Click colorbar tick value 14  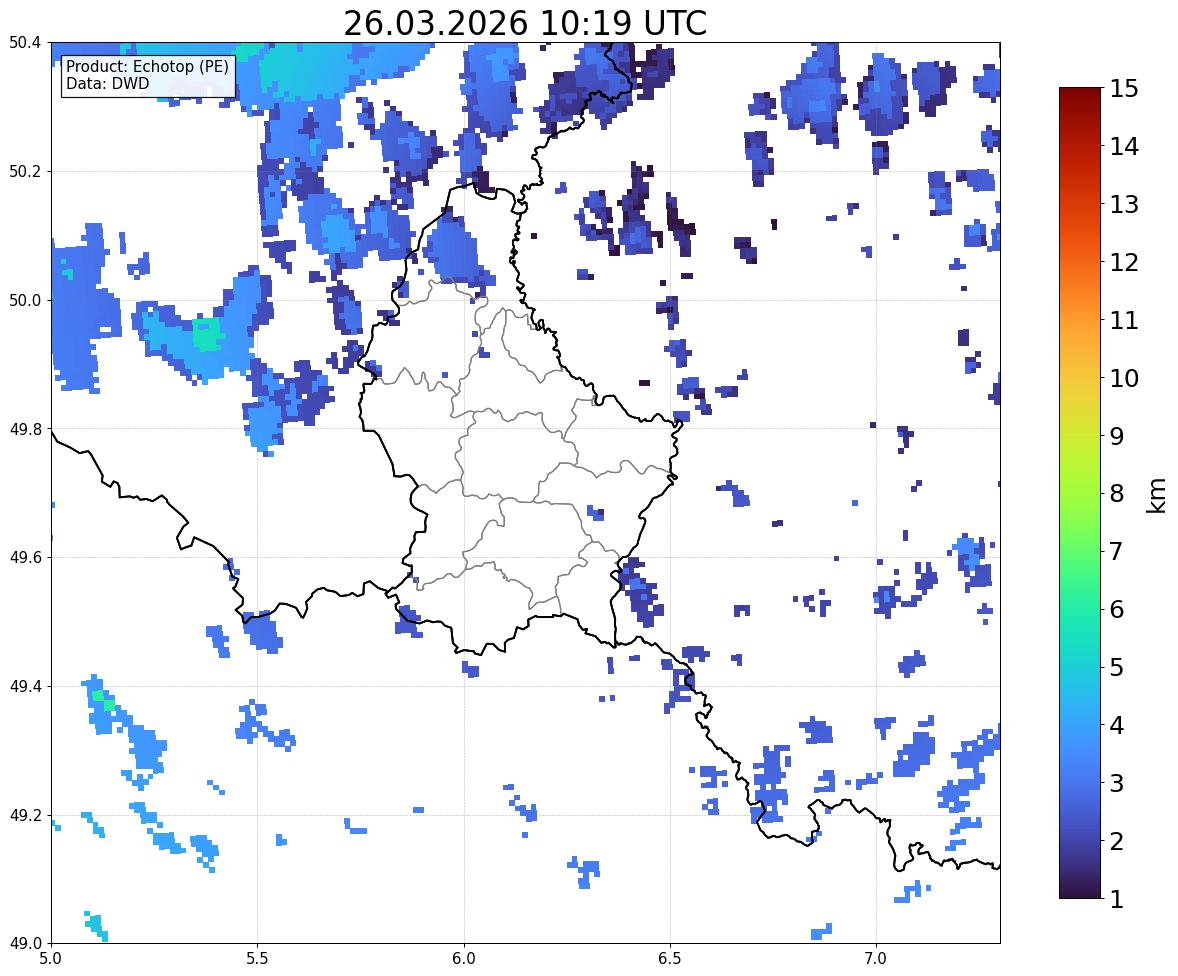(1124, 147)
